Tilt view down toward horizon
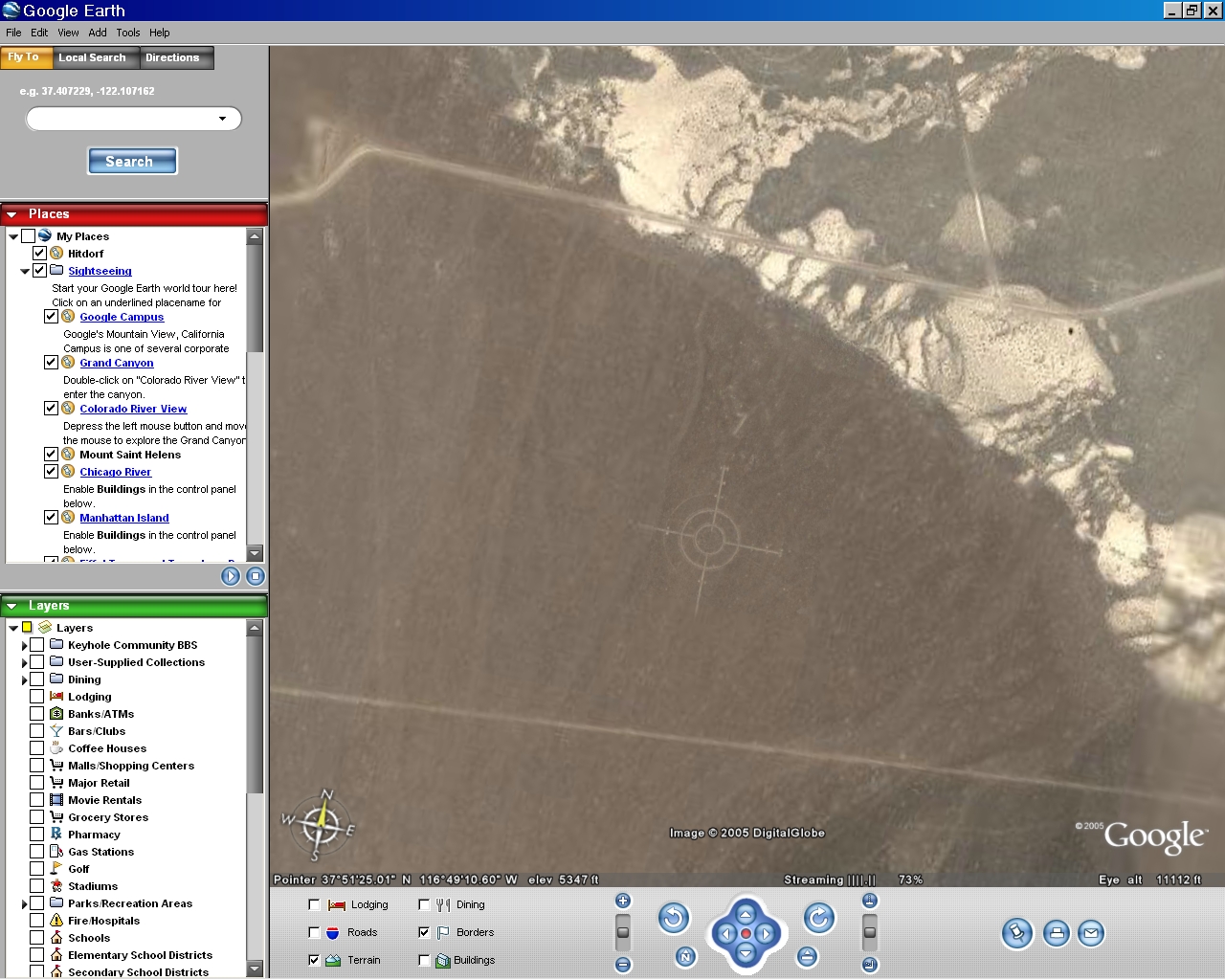 869,965
